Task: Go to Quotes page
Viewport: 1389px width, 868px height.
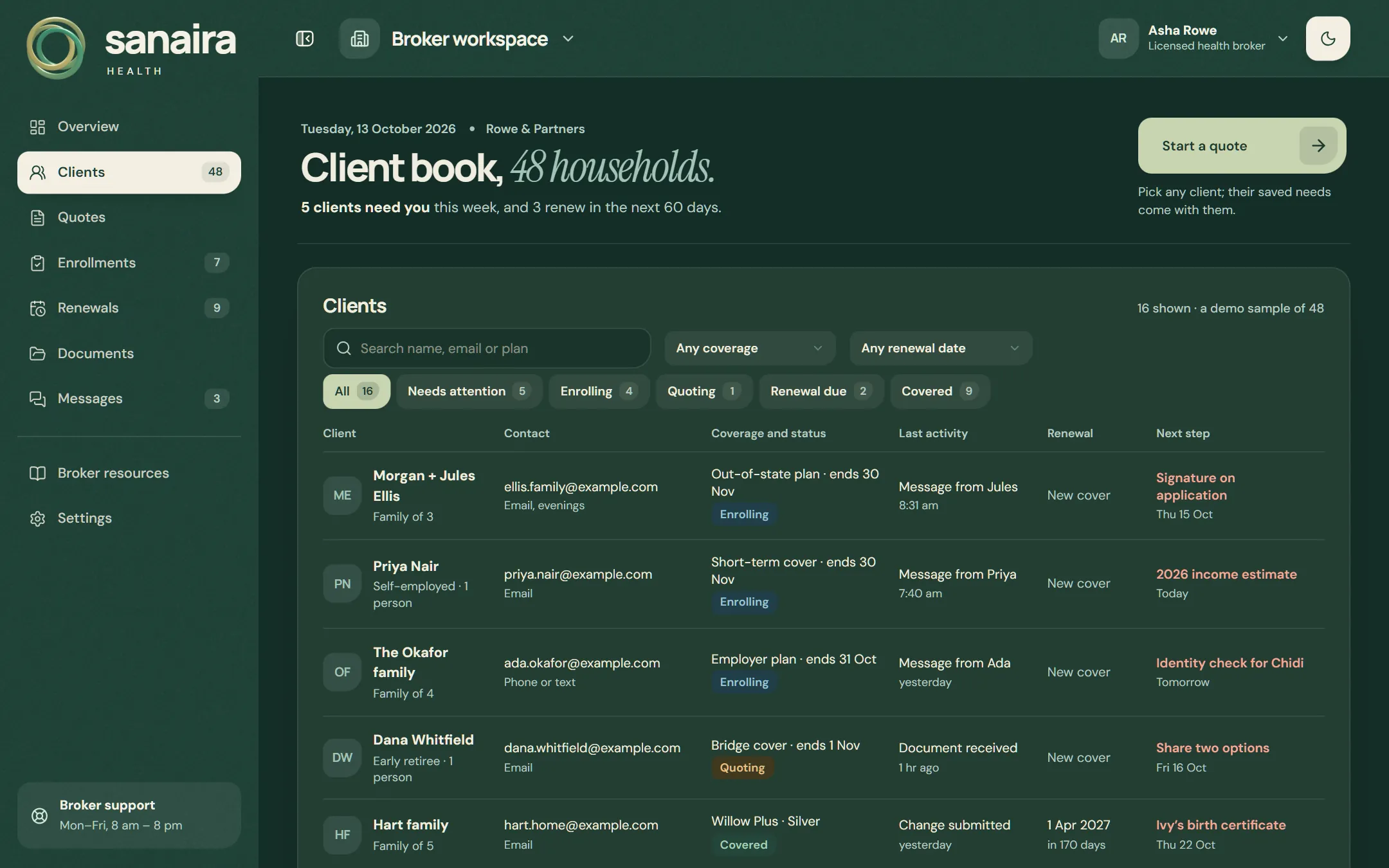Action: tap(129, 217)
